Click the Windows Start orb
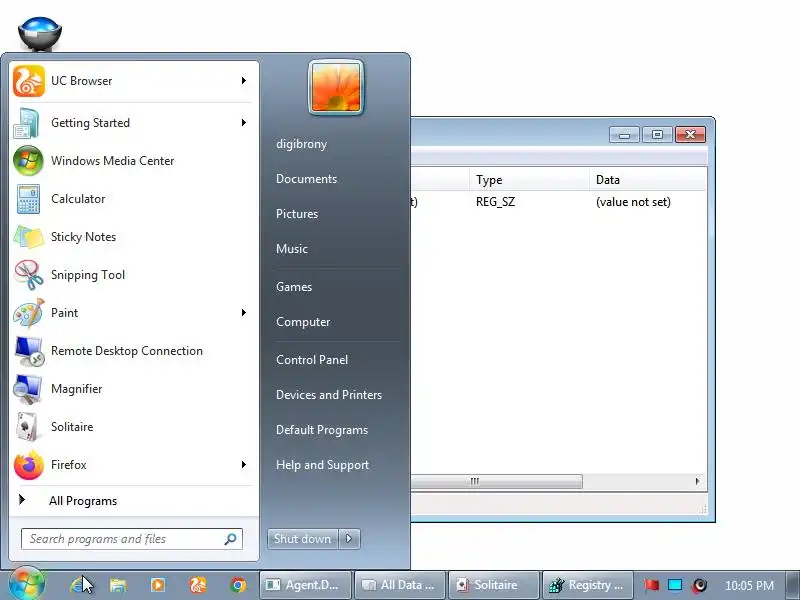800x600 pixels. [27, 583]
